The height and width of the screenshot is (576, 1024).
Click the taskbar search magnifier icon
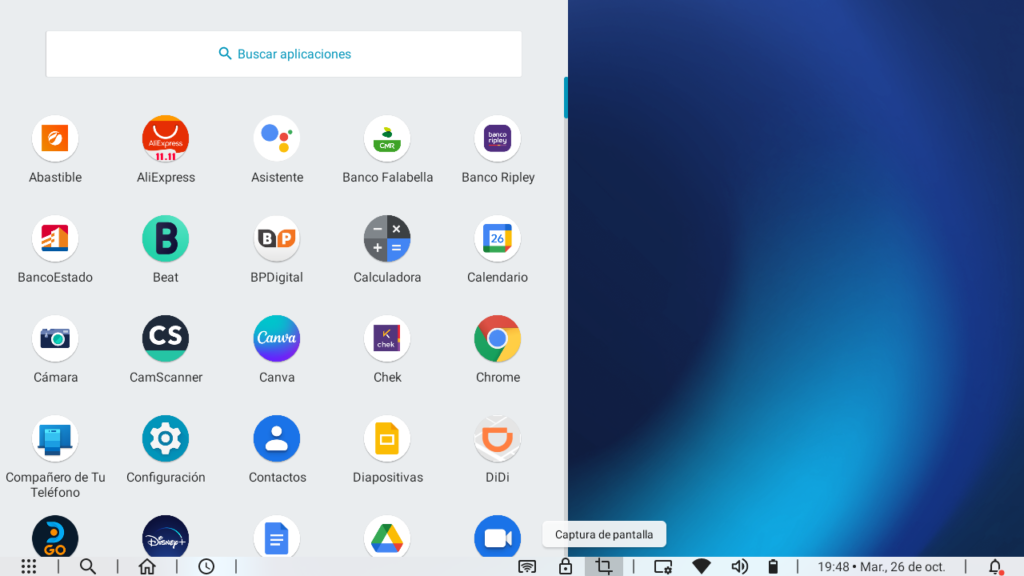(x=88, y=566)
